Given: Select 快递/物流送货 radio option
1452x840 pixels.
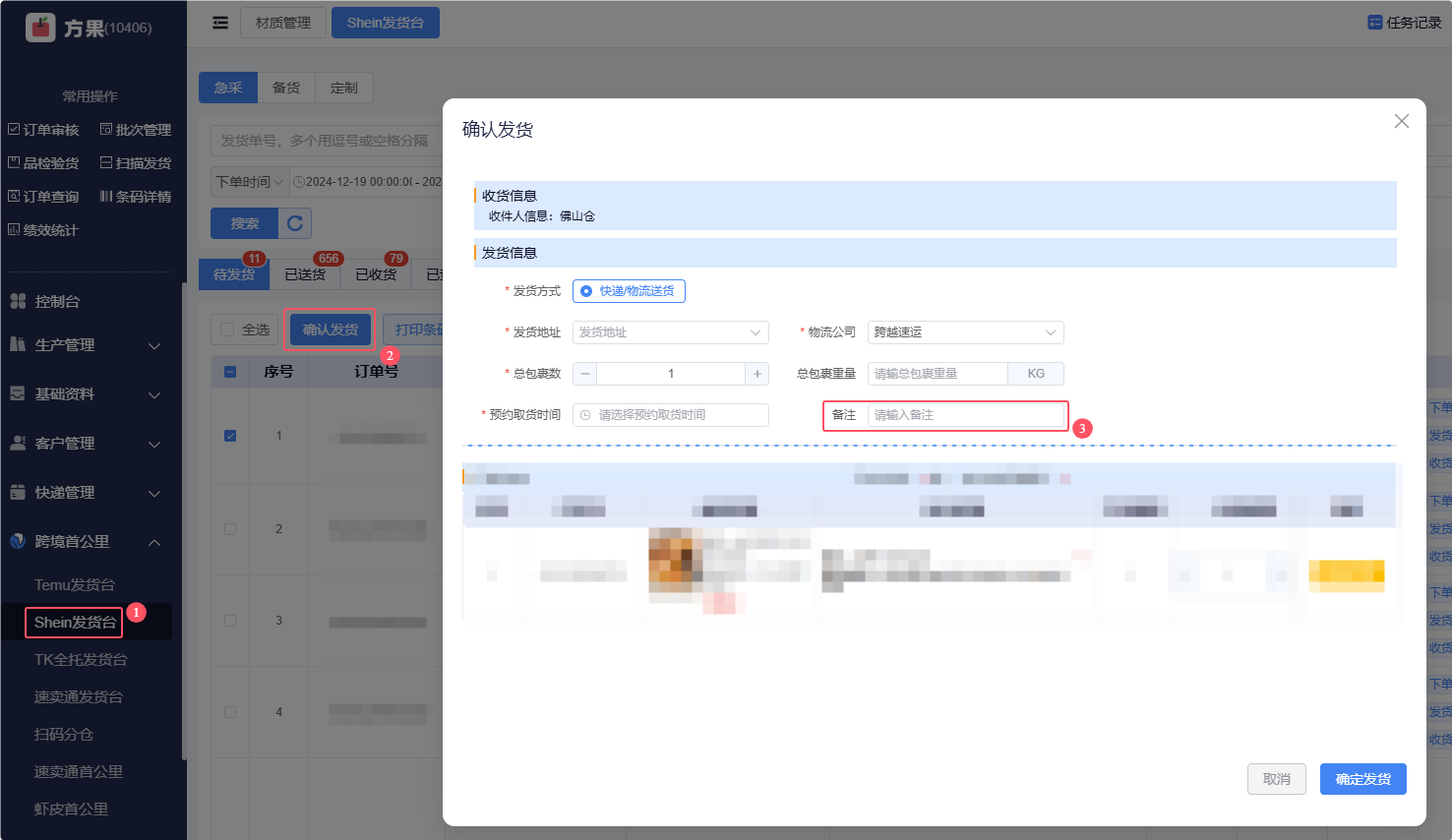Looking at the screenshot, I should pyautogui.click(x=587, y=291).
